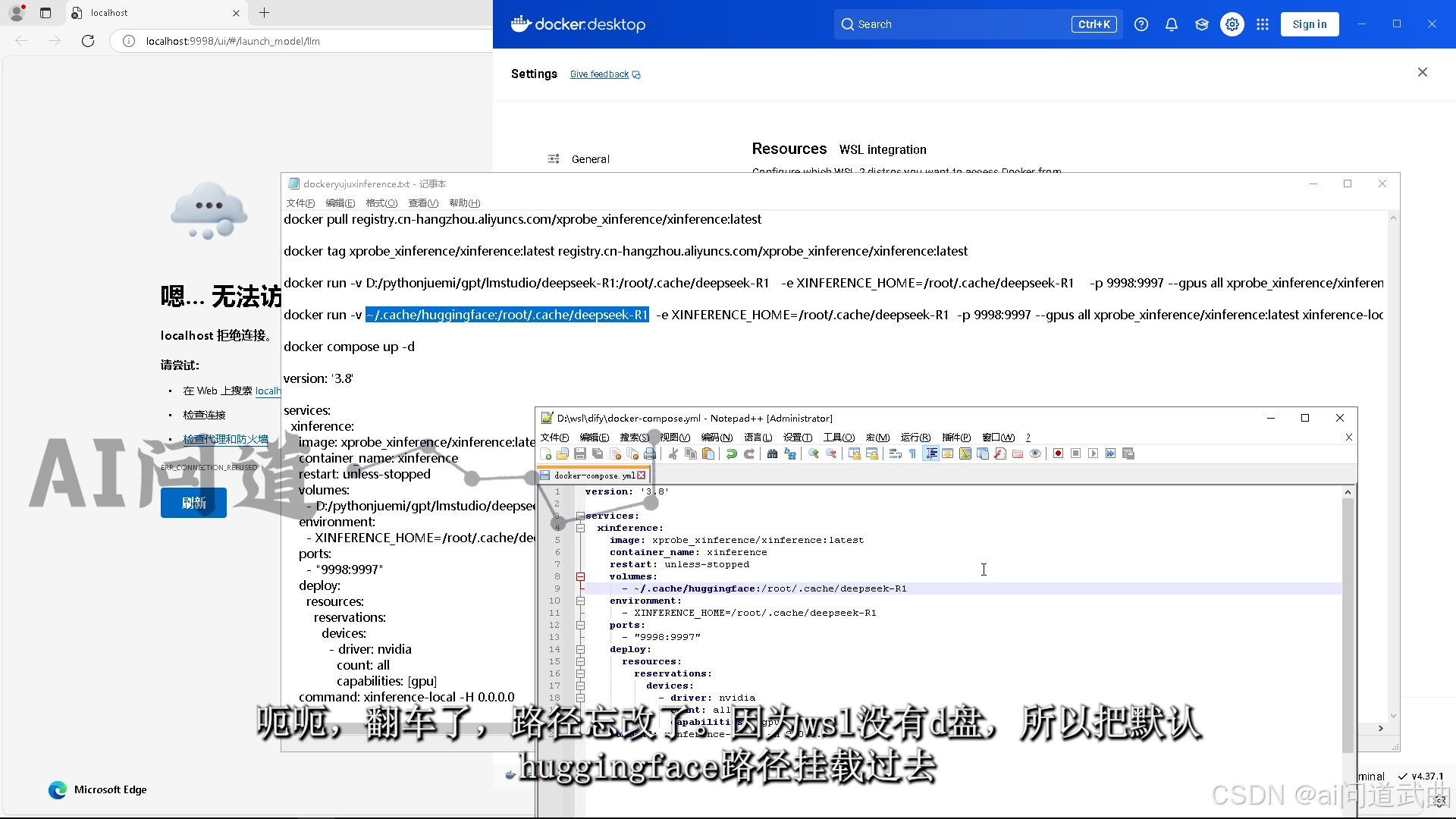Click the Undo arrow in Notepad++ toolbar
The height and width of the screenshot is (819, 1456).
tap(732, 453)
